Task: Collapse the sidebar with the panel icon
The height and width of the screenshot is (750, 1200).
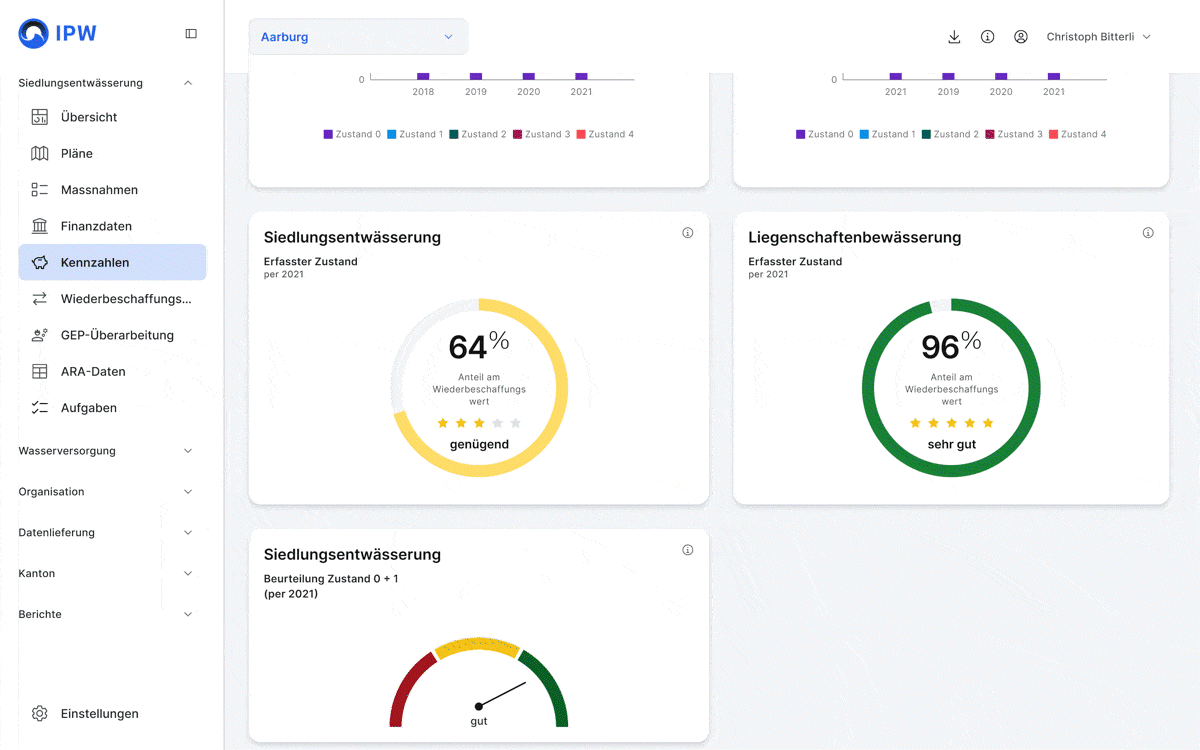Action: (191, 33)
